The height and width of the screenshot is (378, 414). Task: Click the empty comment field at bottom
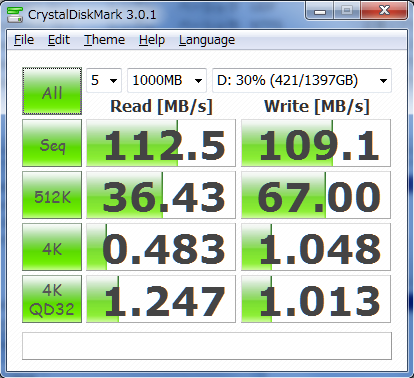[207, 346]
